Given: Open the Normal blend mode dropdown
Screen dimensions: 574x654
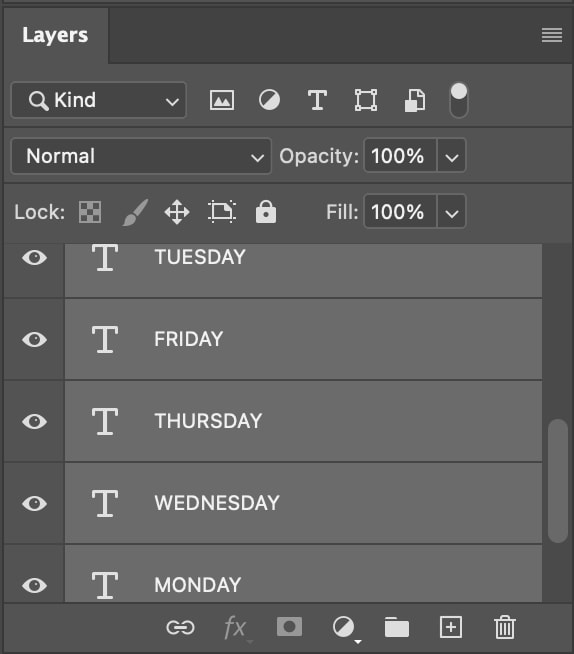Looking at the screenshot, I should pos(141,156).
